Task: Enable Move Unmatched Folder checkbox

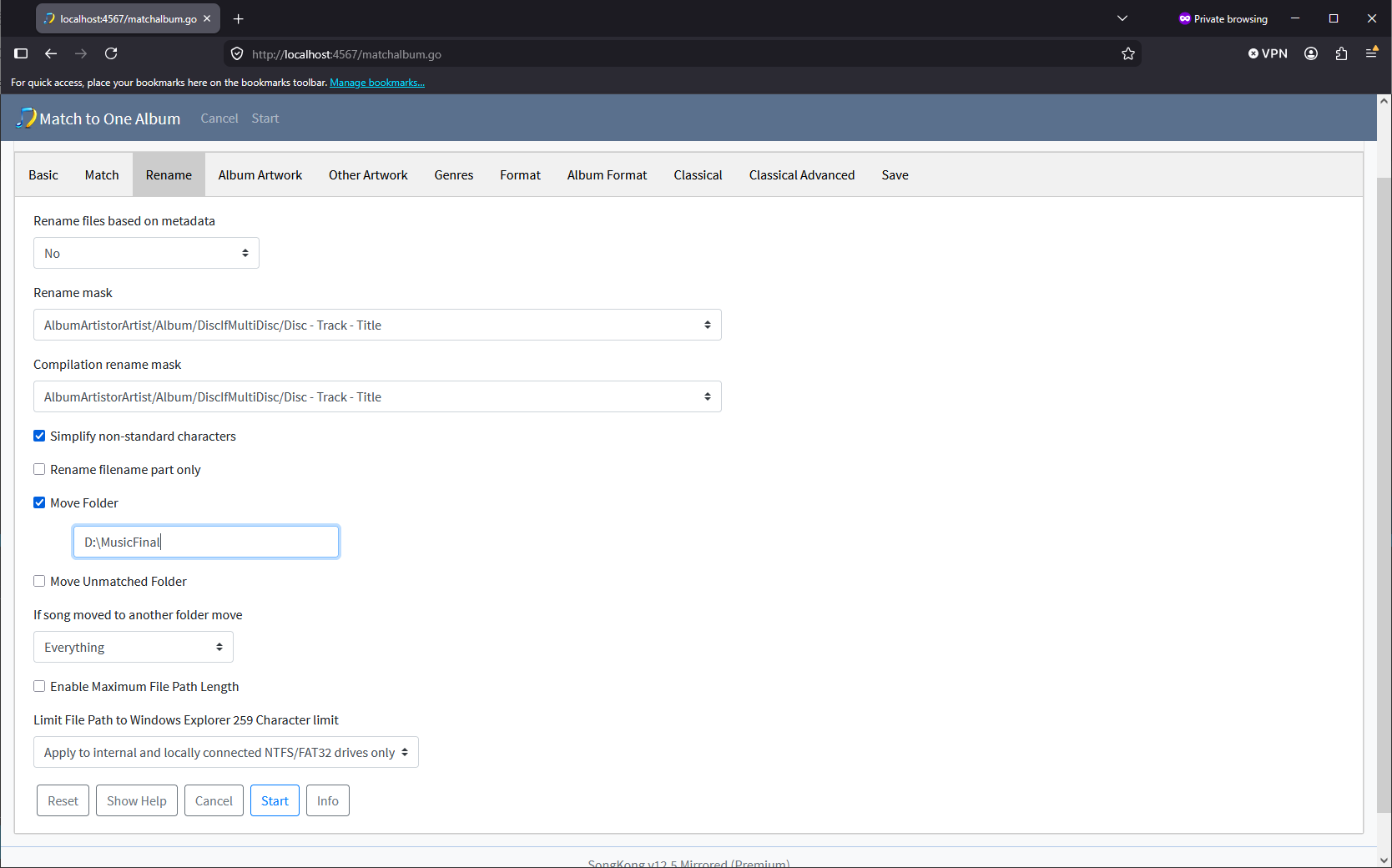Action: click(x=39, y=581)
